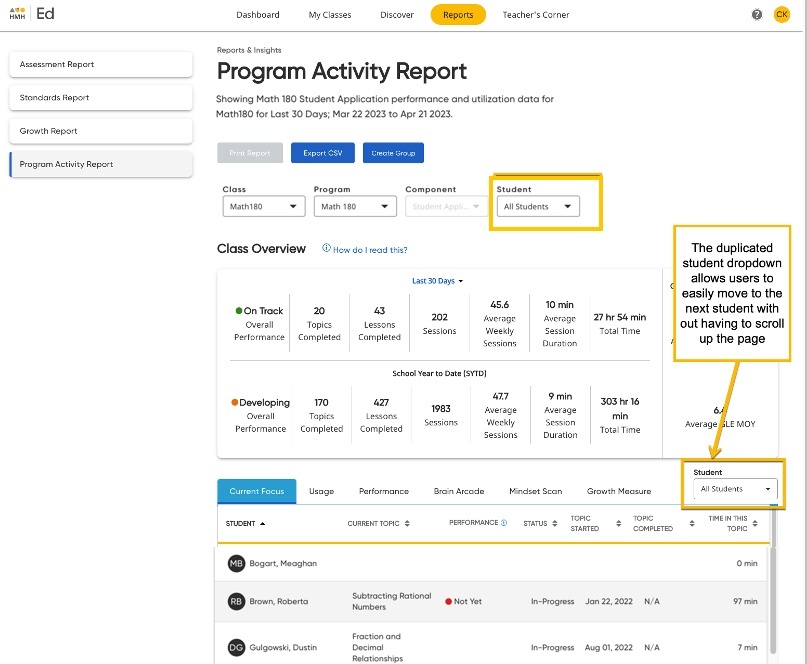807x664 pixels.
Task: Sort by Time In This Topic arrows
Action: click(x=755, y=523)
